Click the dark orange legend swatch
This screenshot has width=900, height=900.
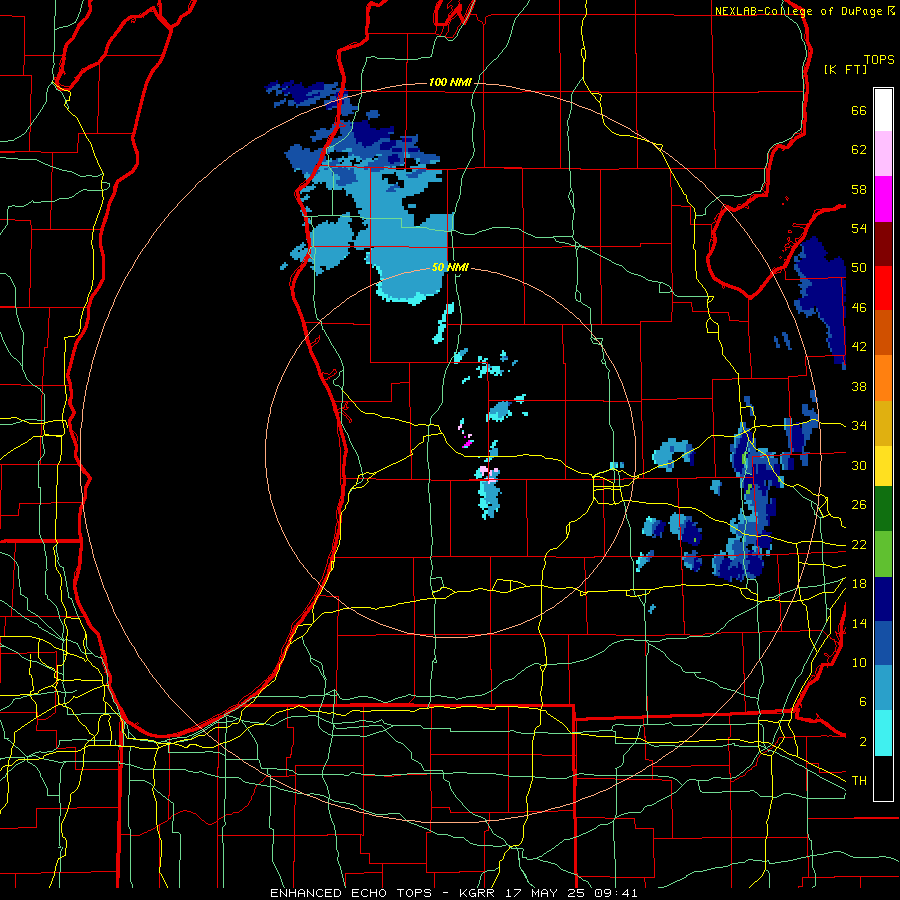(x=883, y=332)
